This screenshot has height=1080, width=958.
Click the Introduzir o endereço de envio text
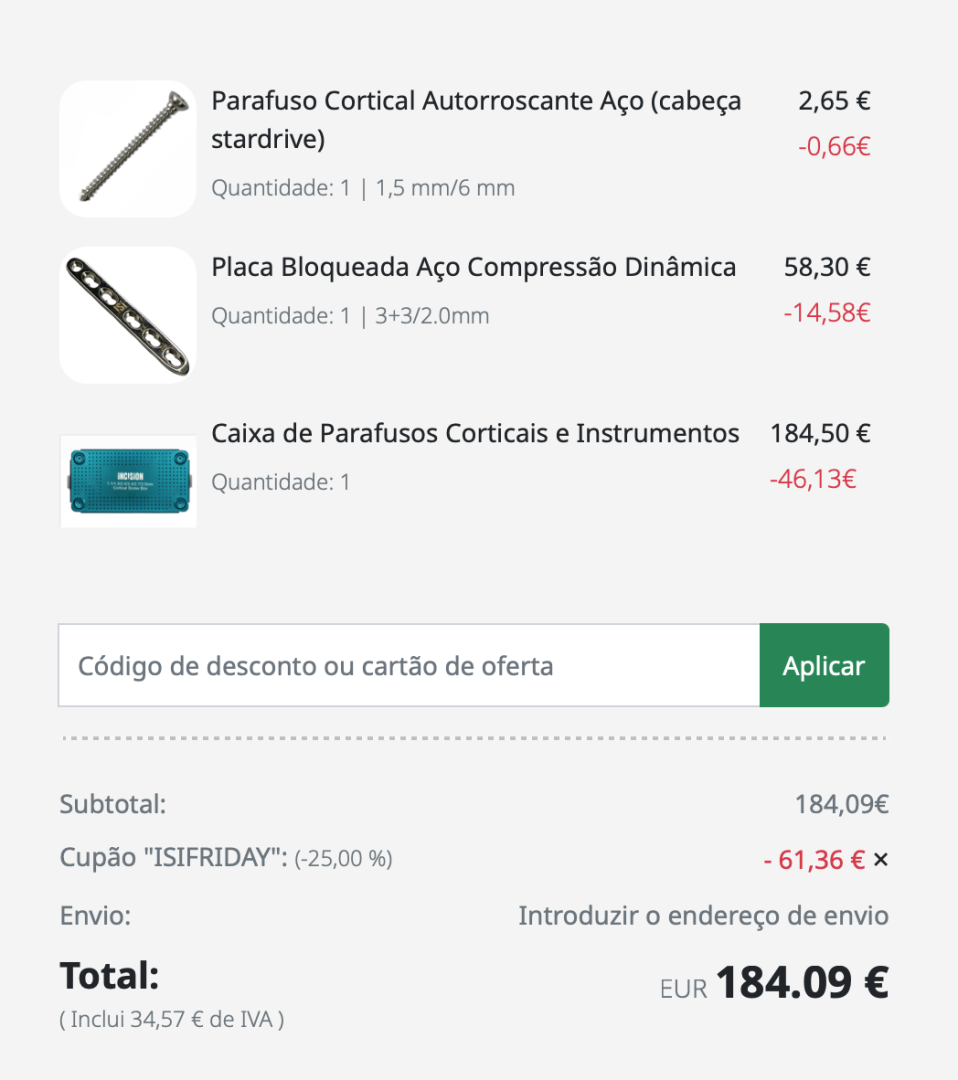[x=703, y=916]
